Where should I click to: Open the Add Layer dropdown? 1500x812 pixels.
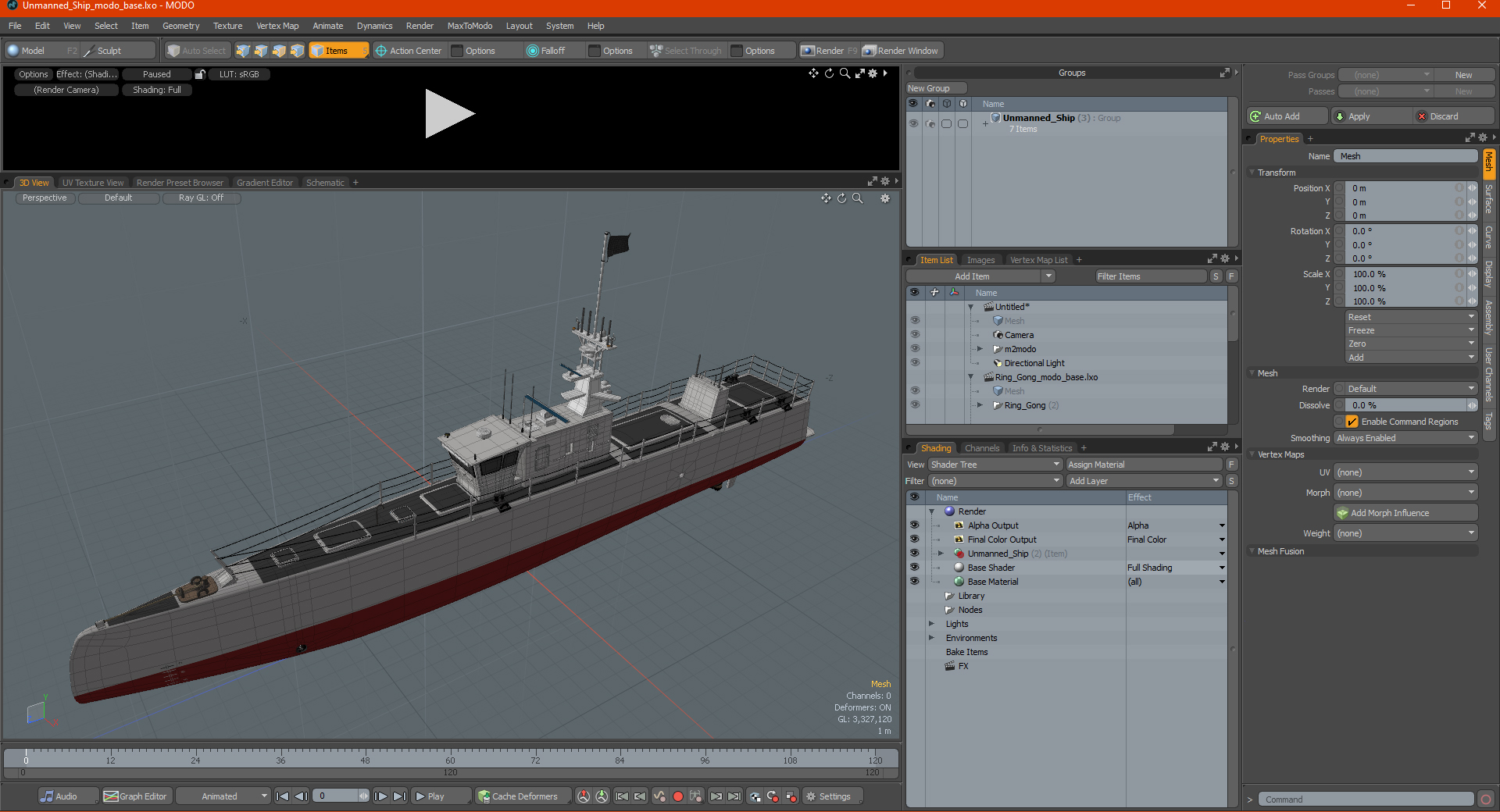click(1144, 481)
